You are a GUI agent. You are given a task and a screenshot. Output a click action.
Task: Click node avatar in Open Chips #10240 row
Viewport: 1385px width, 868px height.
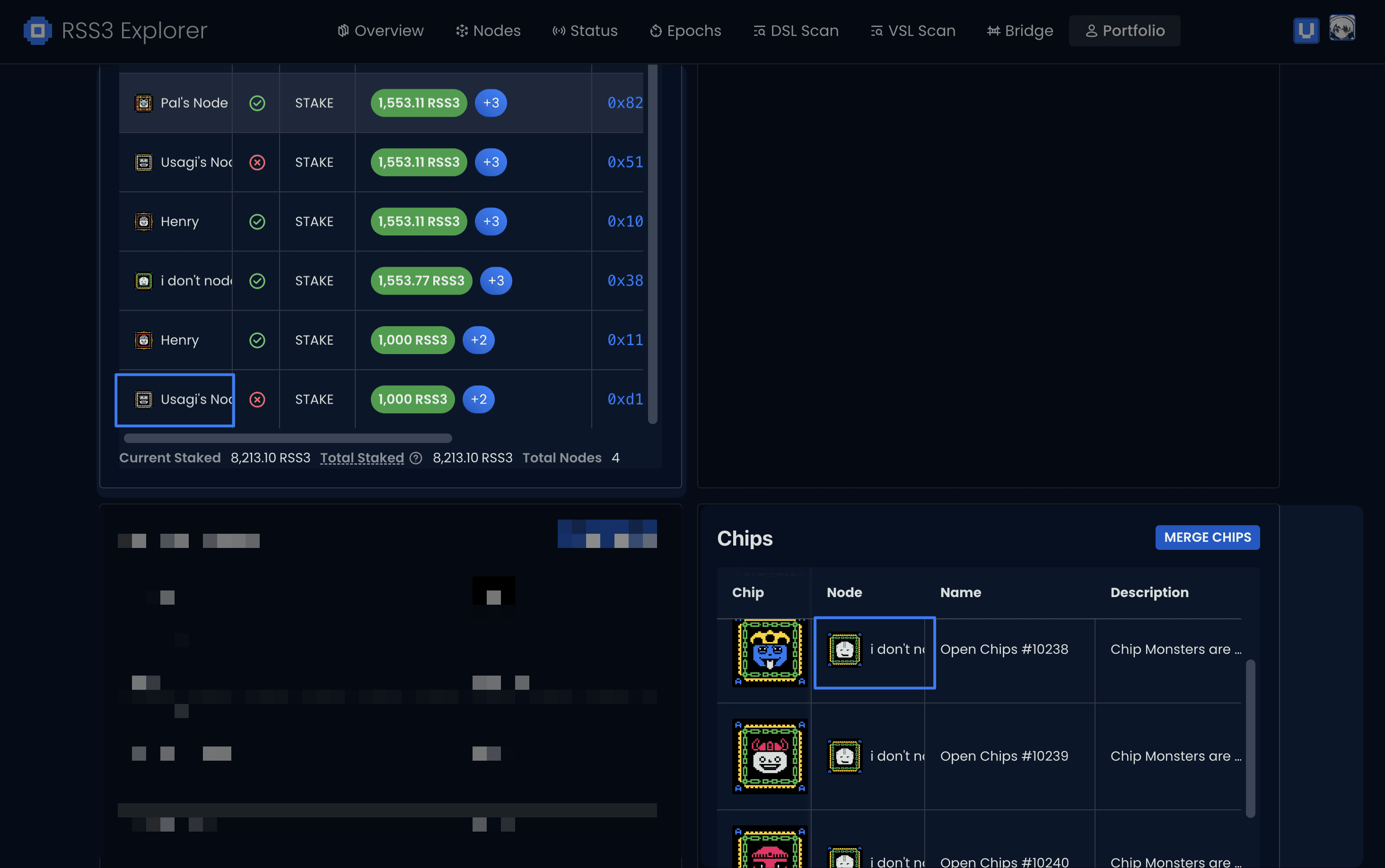click(x=845, y=857)
